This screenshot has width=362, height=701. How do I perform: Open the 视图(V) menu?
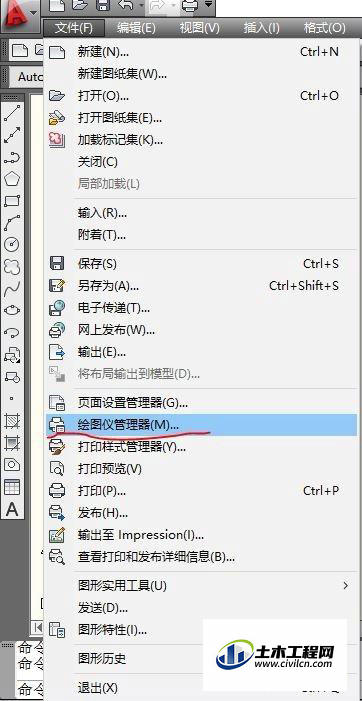(199, 28)
